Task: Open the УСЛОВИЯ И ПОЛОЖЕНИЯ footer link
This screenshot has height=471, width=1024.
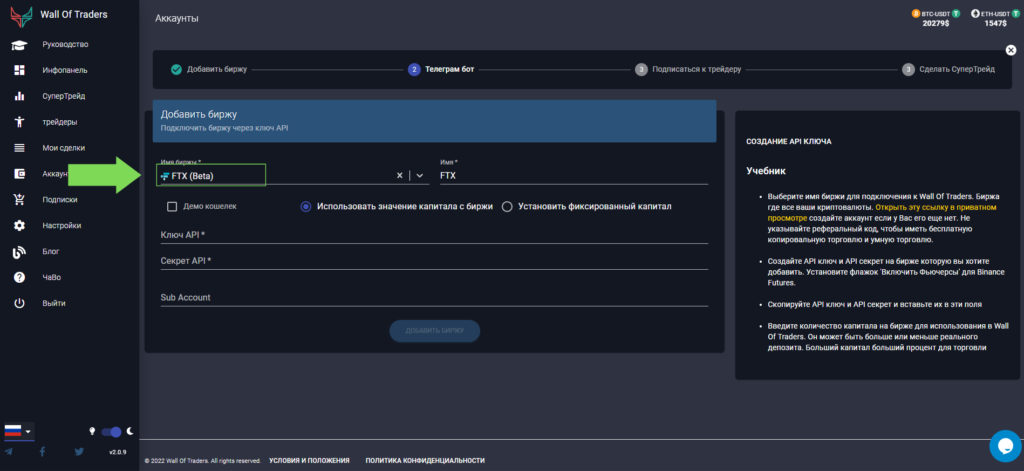Action: [309, 461]
